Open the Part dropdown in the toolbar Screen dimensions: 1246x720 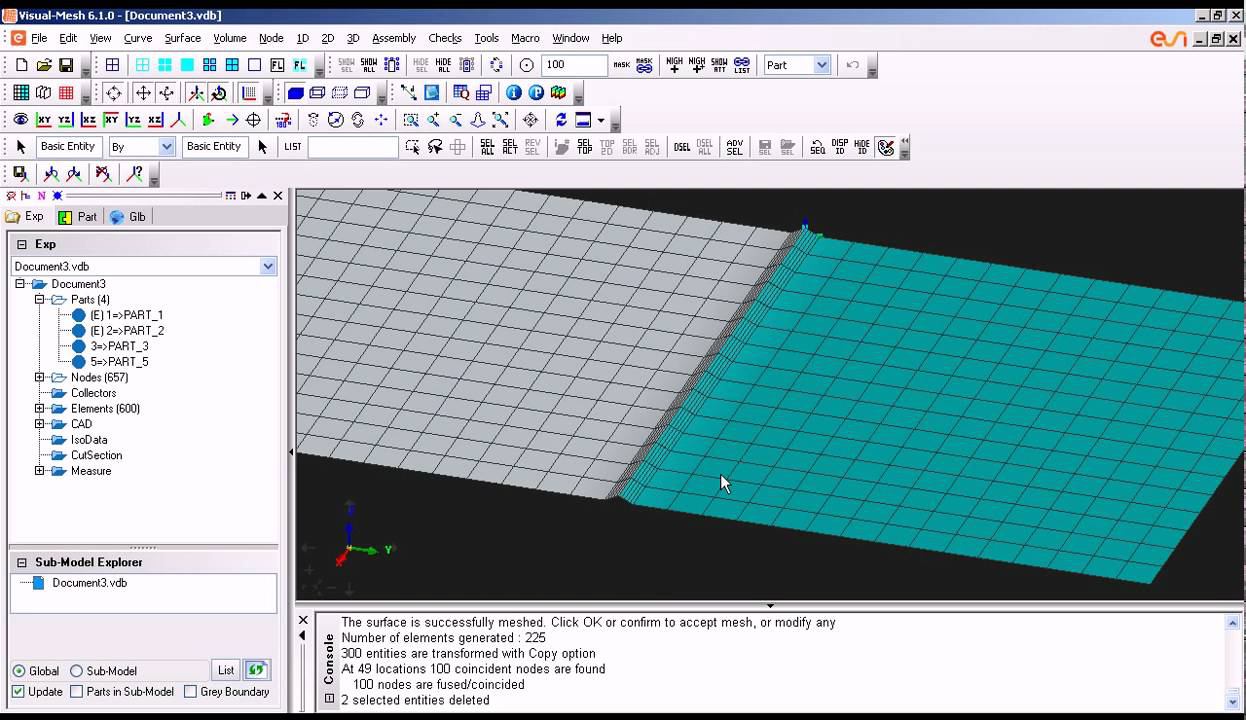click(821, 65)
